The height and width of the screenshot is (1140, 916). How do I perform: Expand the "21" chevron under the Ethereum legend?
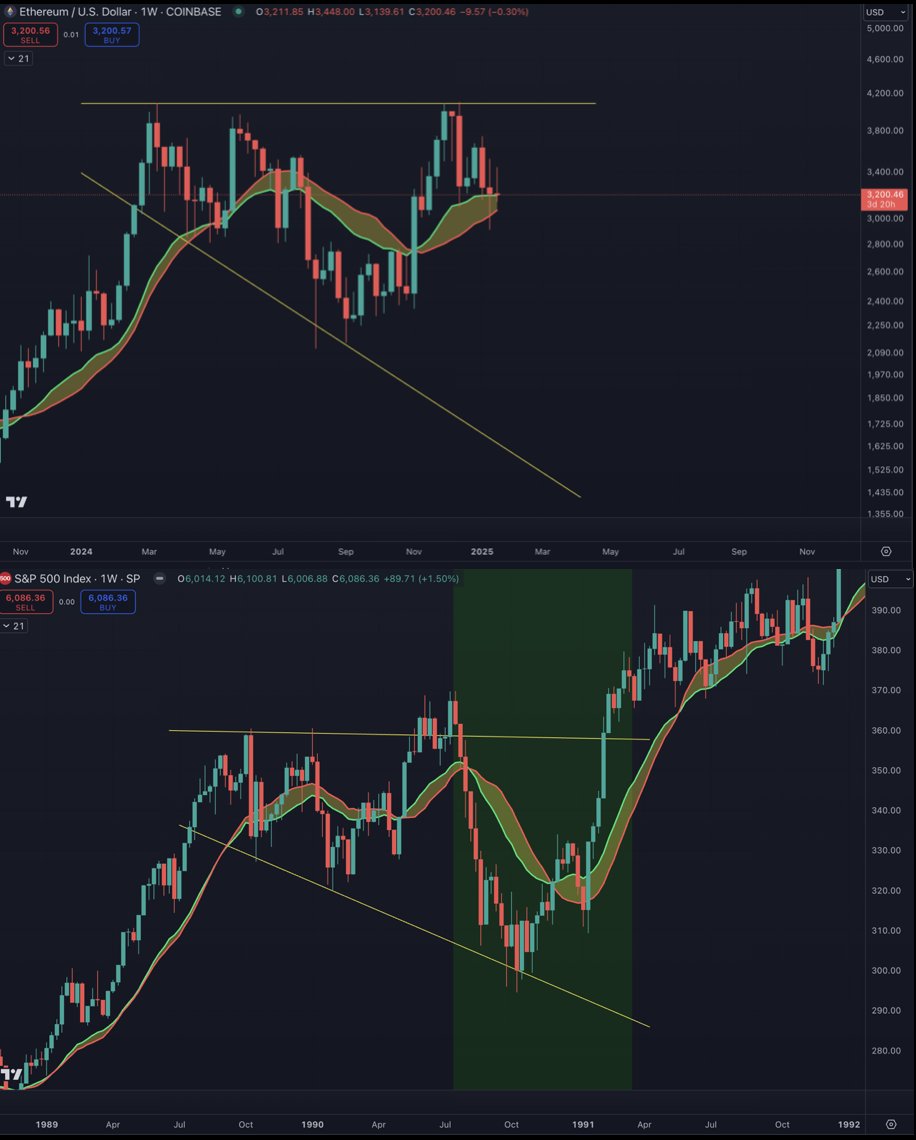[20, 58]
